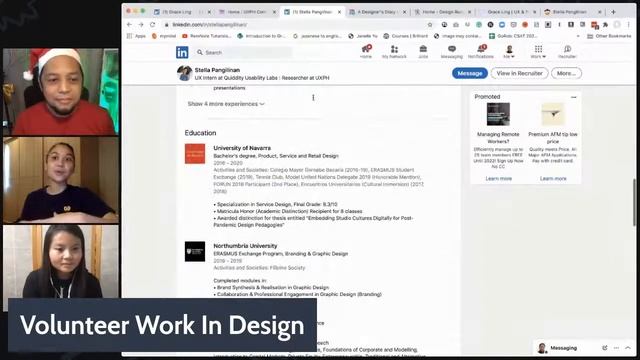Click the browser Back arrow
Screen dimensions: 640x360
coord(129,24)
